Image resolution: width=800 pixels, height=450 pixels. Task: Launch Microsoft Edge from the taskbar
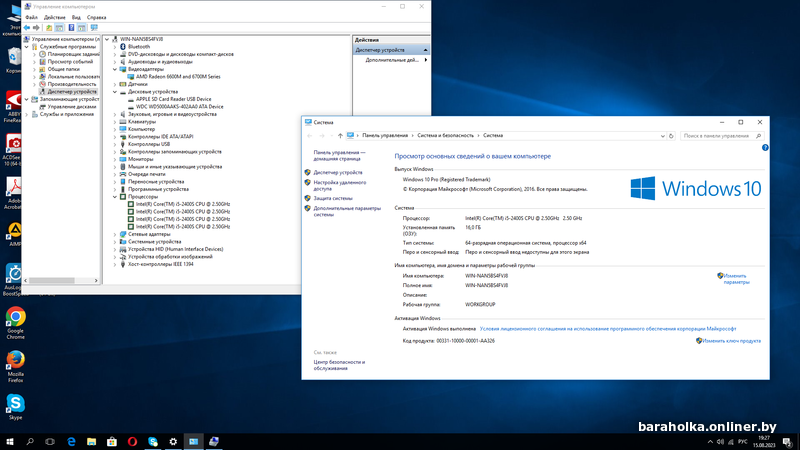(x=71, y=442)
